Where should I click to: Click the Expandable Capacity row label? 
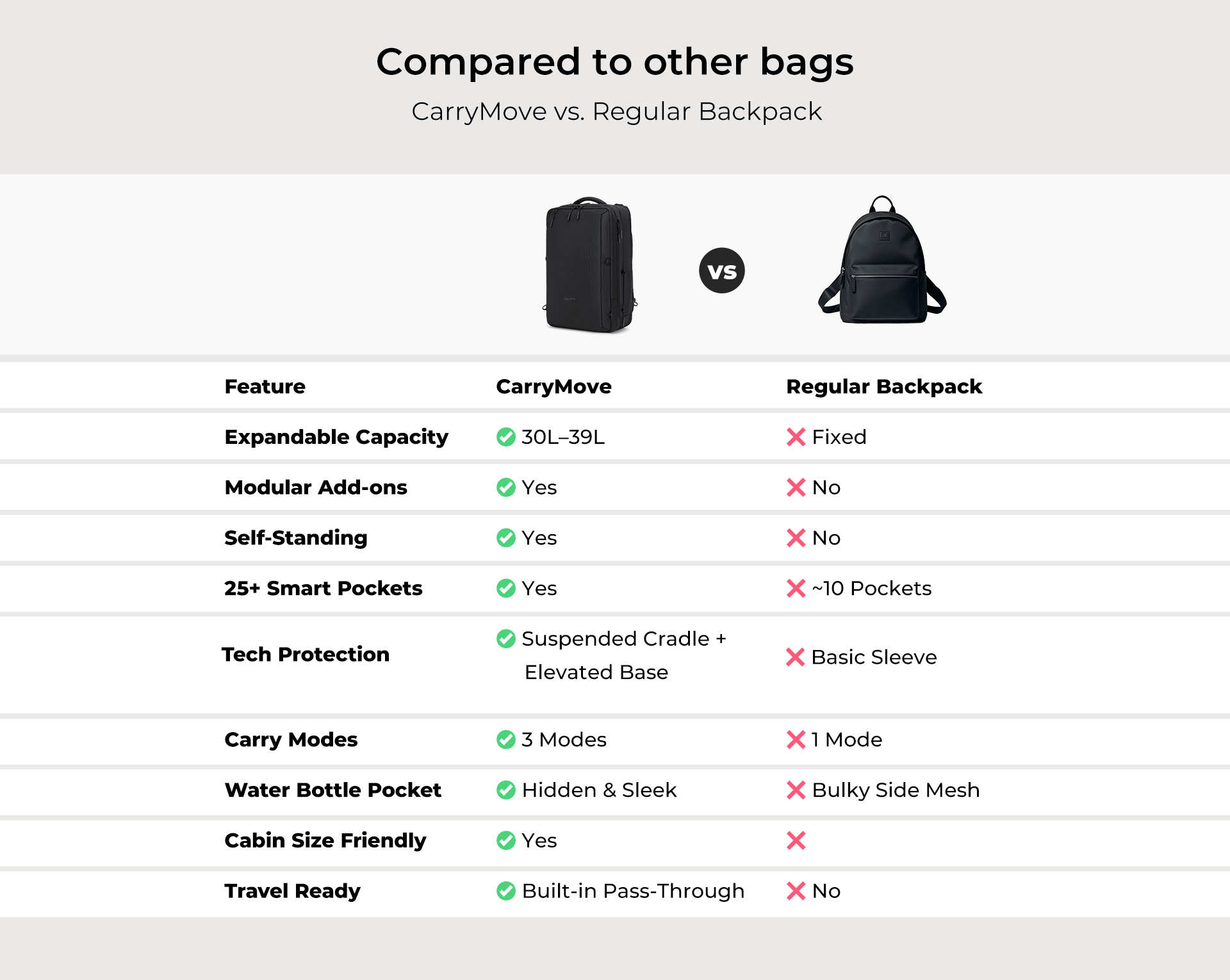[x=336, y=437]
